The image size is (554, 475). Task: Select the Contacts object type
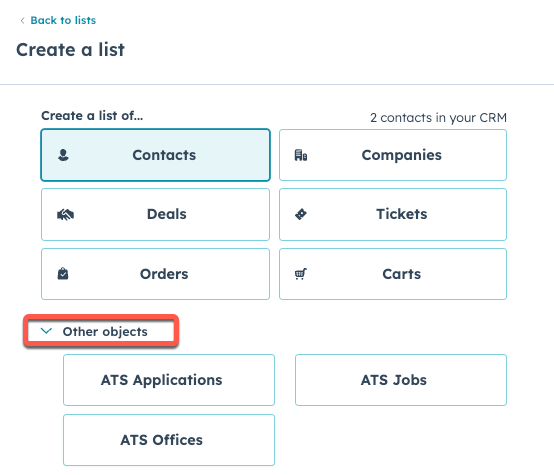point(155,155)
